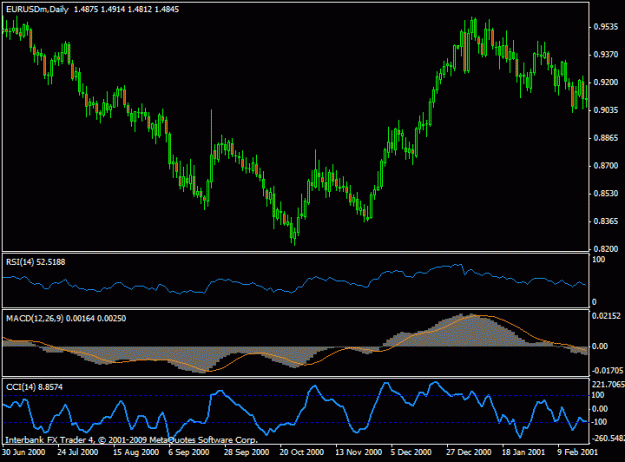Click the 0.8365 price axis label
Image resolution: width=625 pixels, height=462 pixels.
point(606,221)
